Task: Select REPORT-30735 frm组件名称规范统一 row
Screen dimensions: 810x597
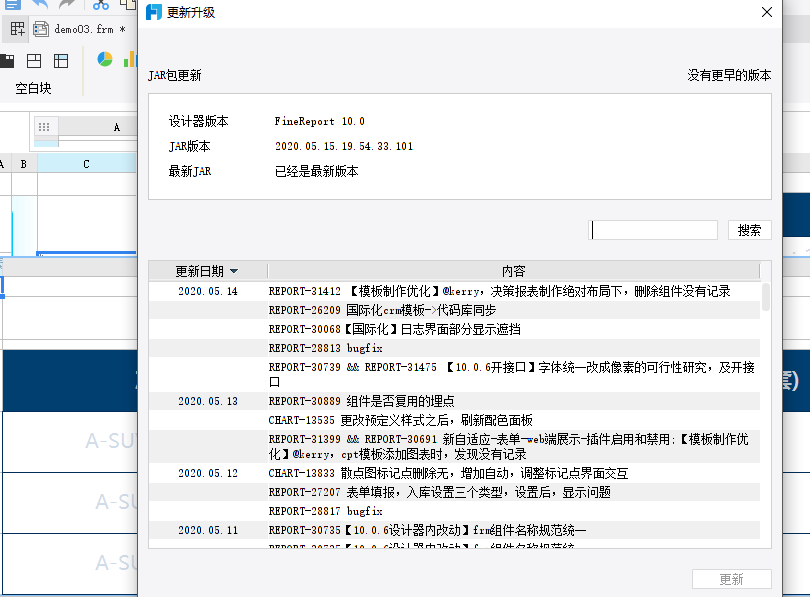Action: tap(455, 530)
